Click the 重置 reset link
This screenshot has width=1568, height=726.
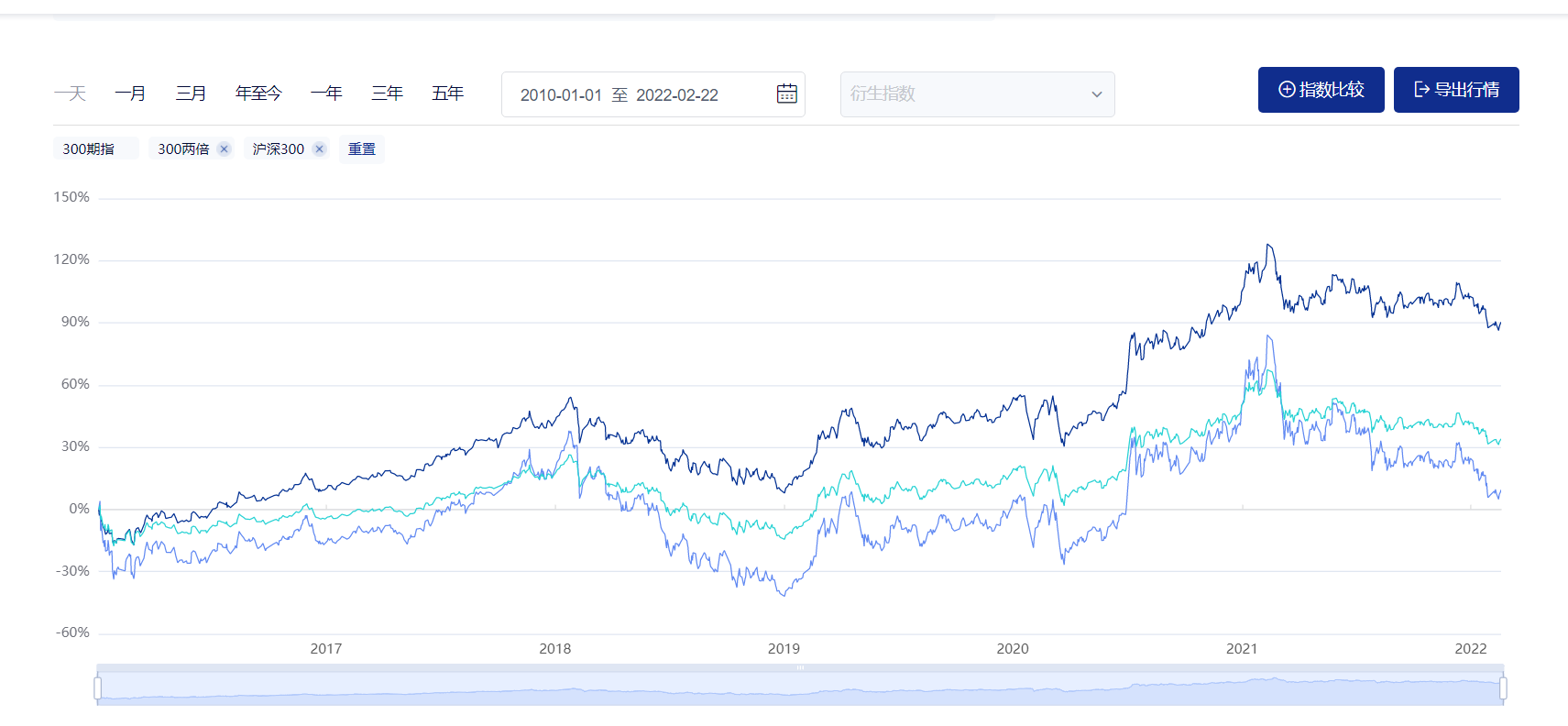(x=362, y=148)
